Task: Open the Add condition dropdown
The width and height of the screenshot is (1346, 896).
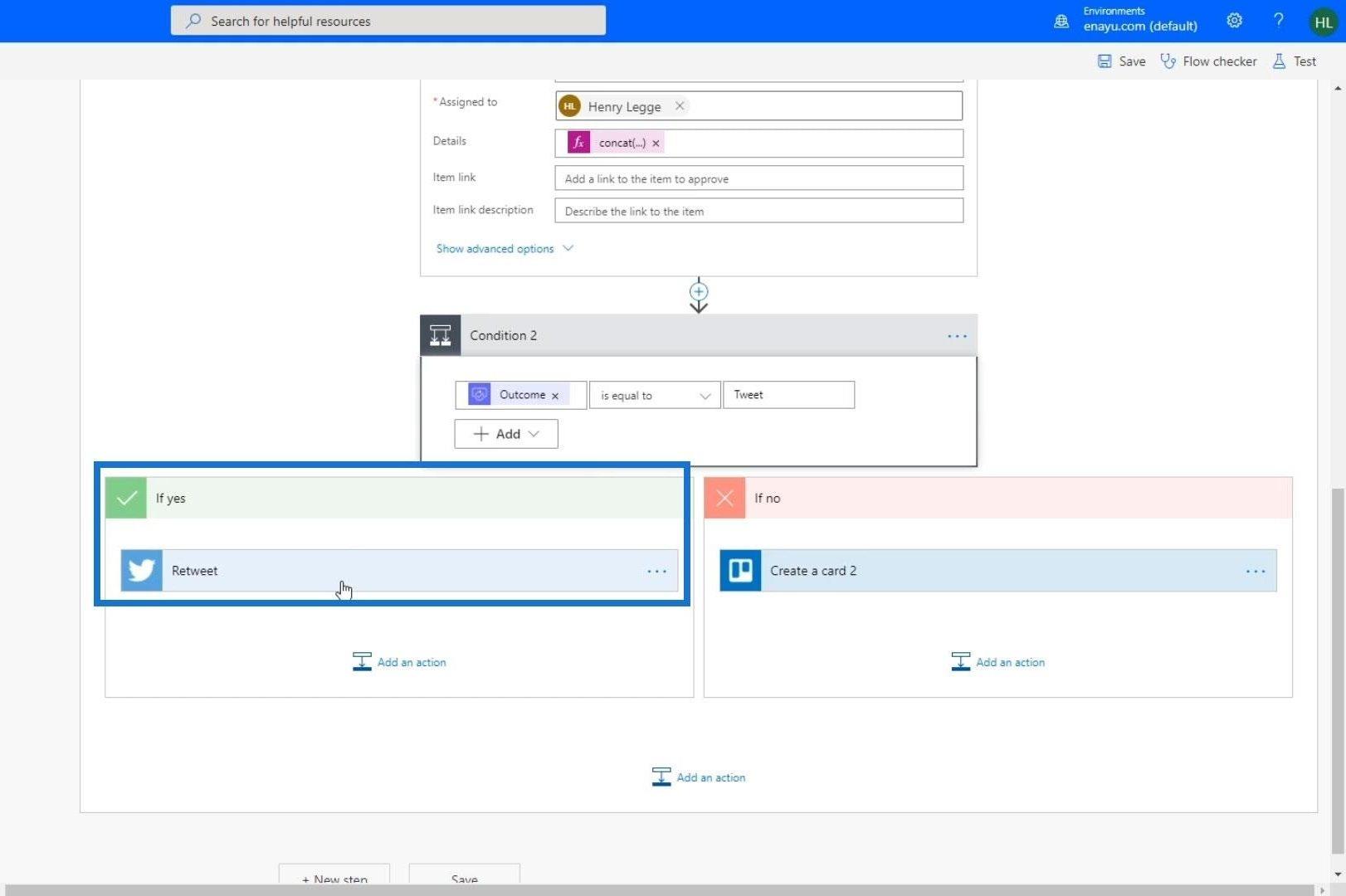Action: [506, 434]
